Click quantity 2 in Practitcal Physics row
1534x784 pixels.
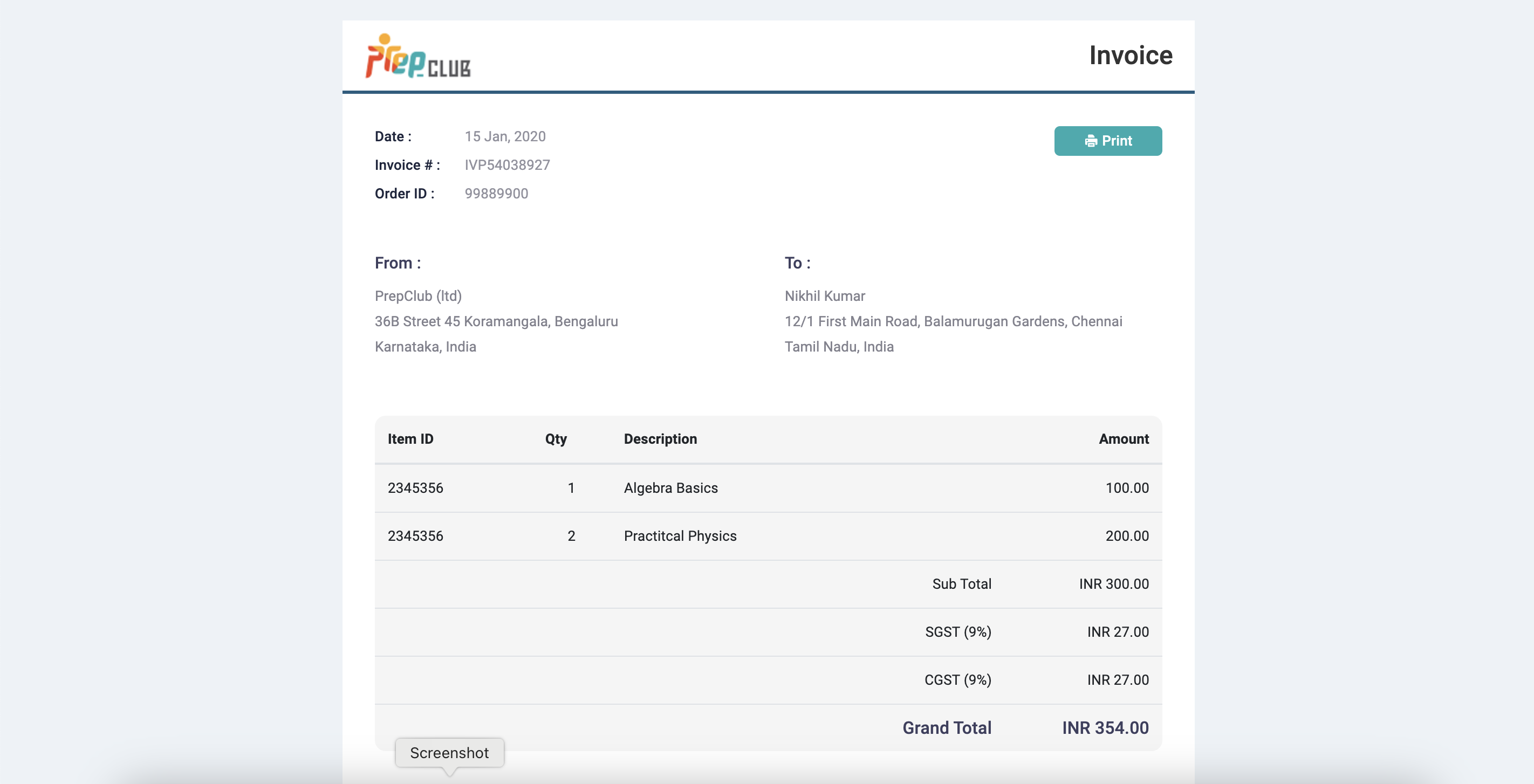pos(571,536)
